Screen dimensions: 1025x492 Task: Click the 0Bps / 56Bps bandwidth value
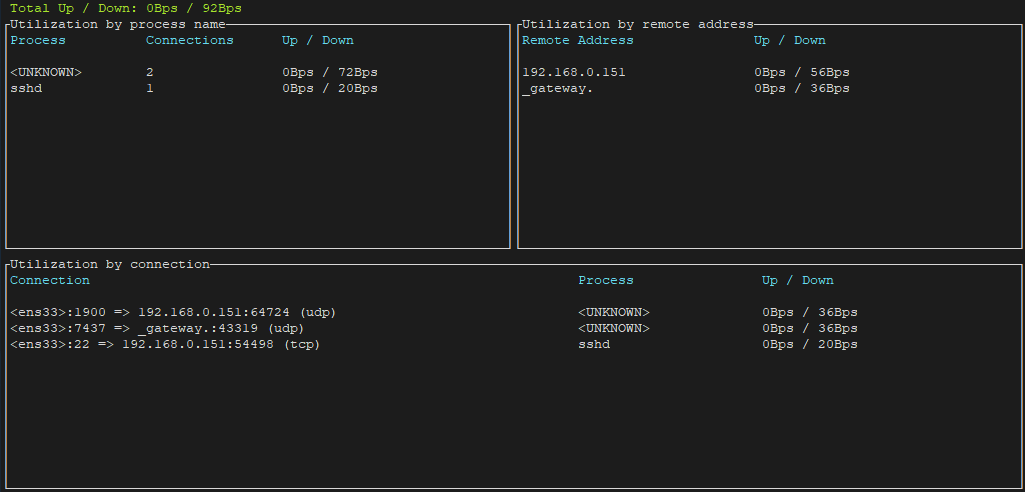802,72
